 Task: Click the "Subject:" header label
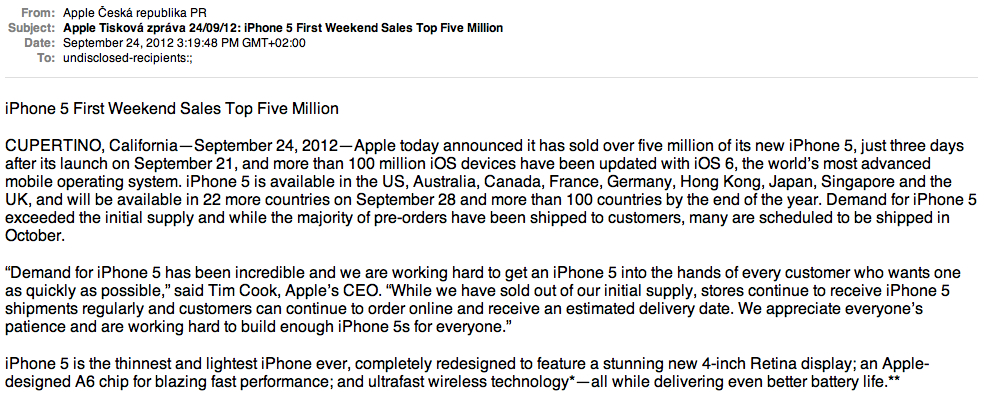(x=33, y=28)
